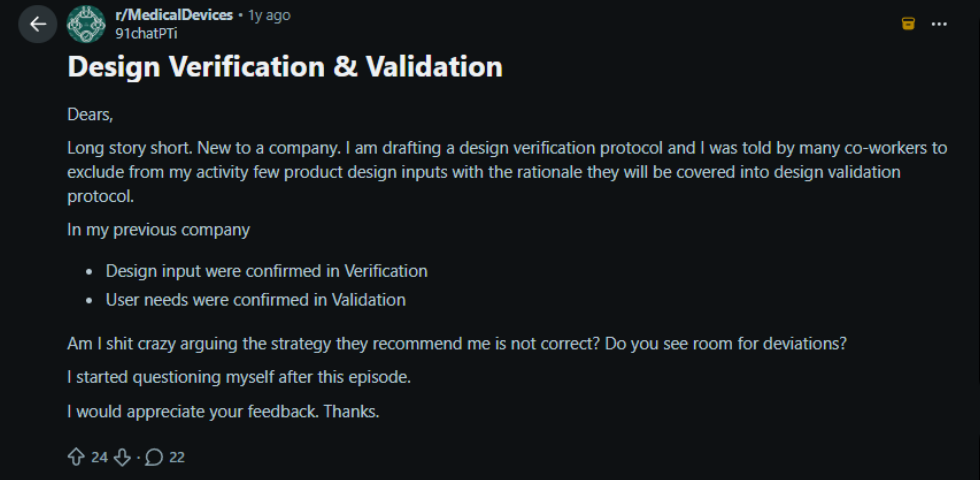Open the three-dot post options menu
This screenshot has width=980, height=480.
[x=939, y=23]
